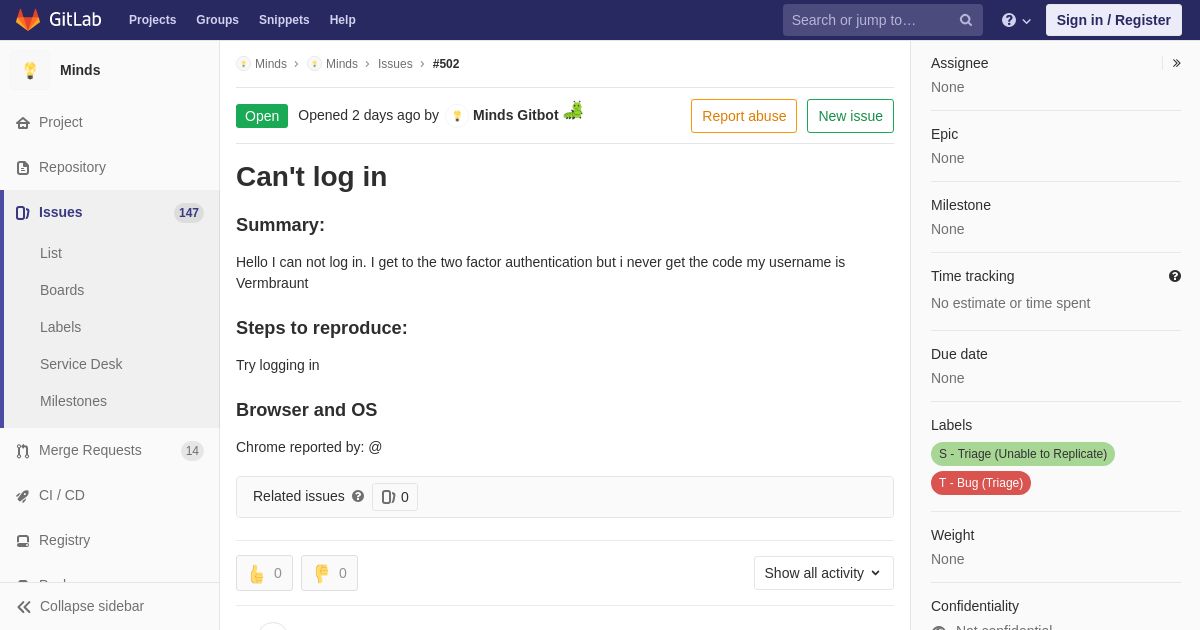
Task: Select the List submenu item
Action: tap(51, 253)
